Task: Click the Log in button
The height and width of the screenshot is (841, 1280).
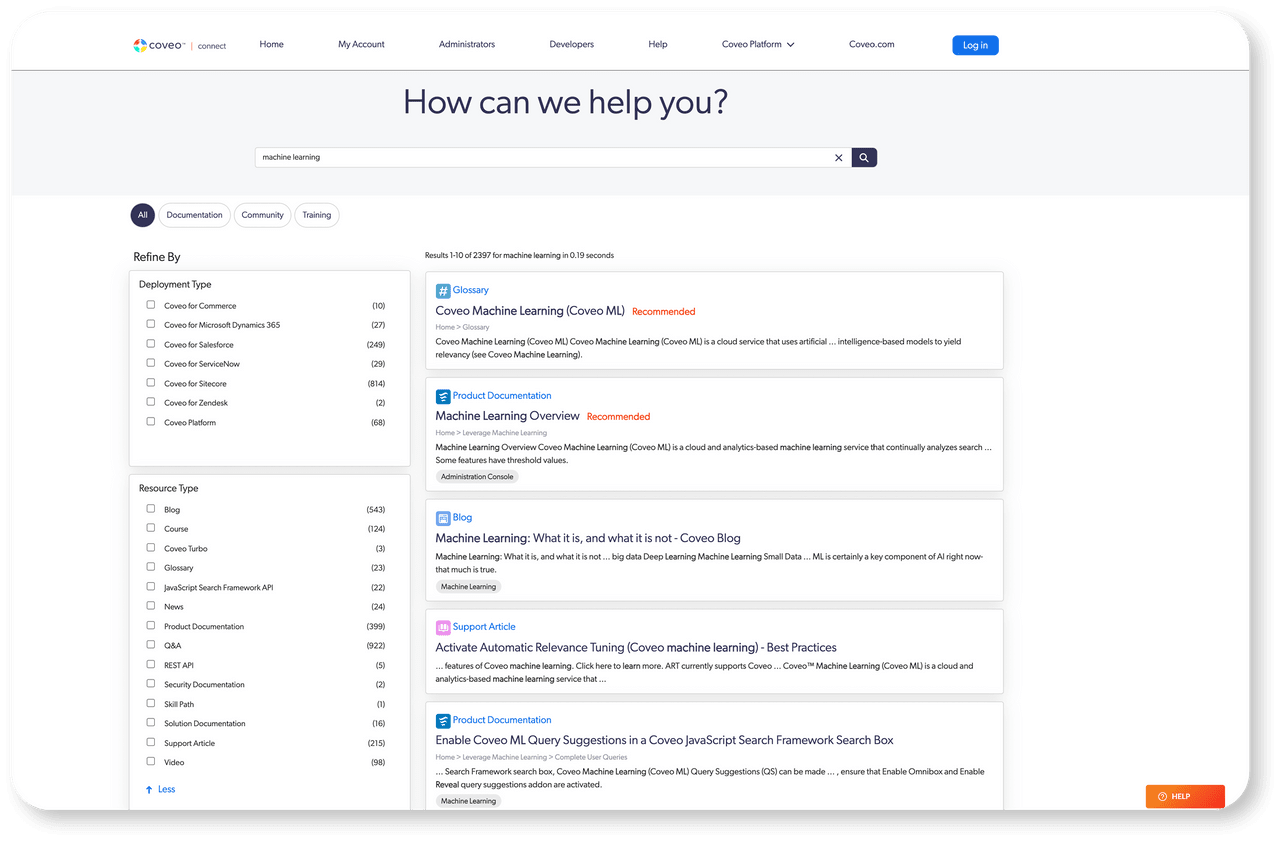Action: point(974,44)
